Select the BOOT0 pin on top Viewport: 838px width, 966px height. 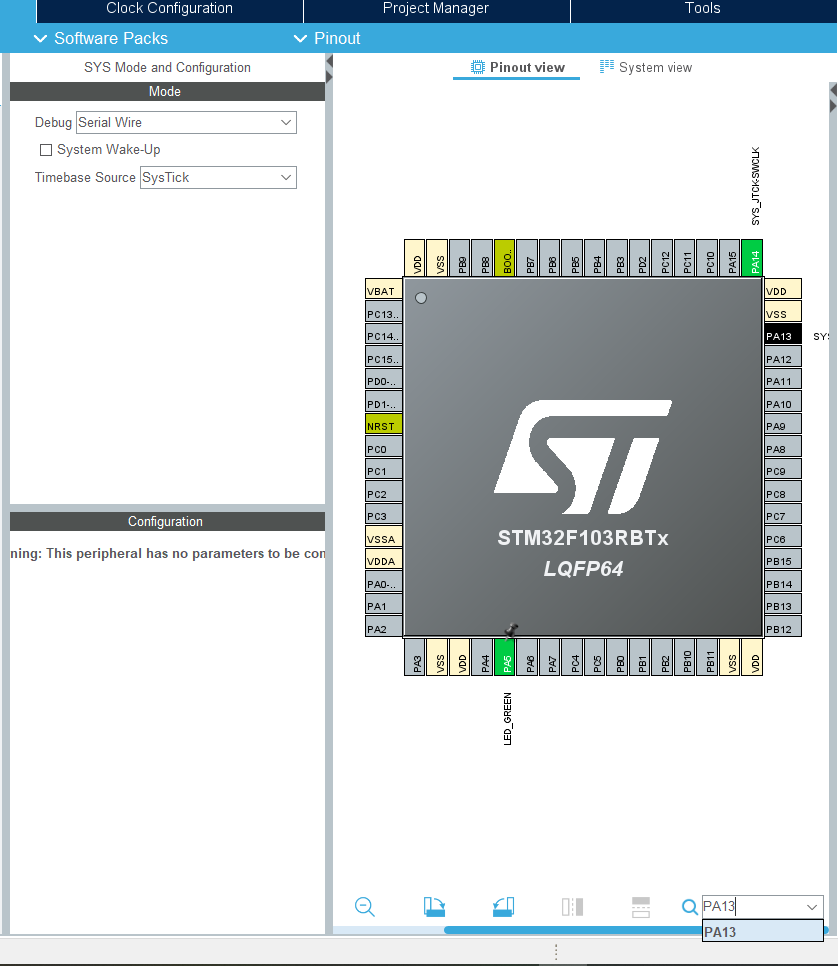pyautogui.click(x=505, y=258)
